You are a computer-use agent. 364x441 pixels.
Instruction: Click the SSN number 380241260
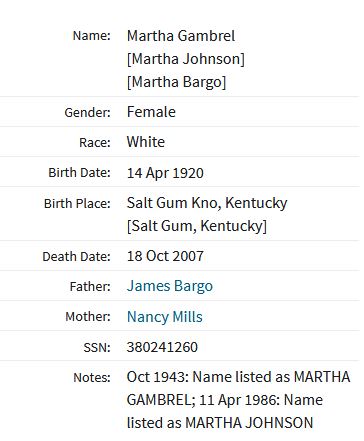pyautogui.click(x=162, y=347)
